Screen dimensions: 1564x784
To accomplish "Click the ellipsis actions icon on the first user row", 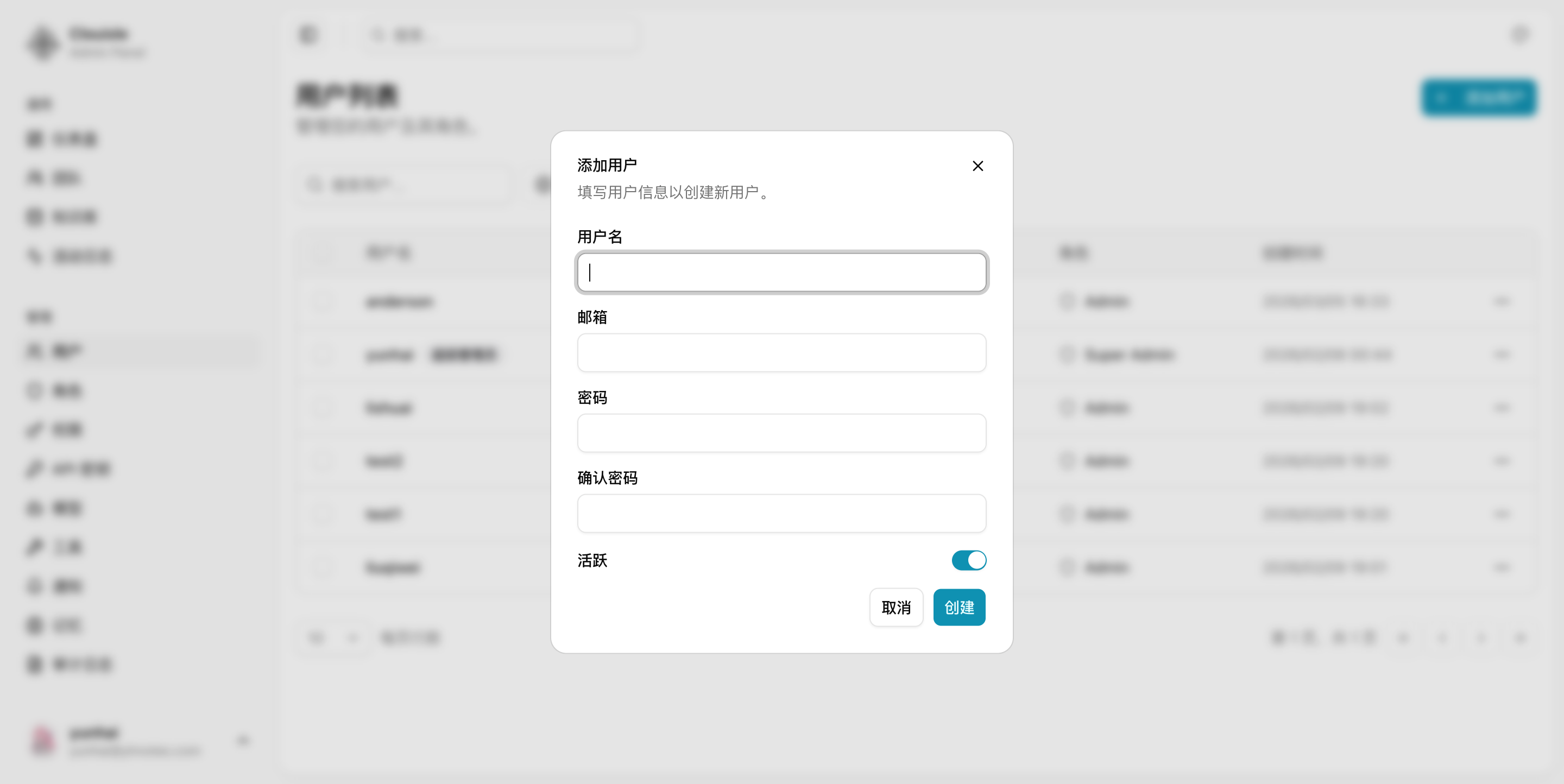I will [1503, 301].
